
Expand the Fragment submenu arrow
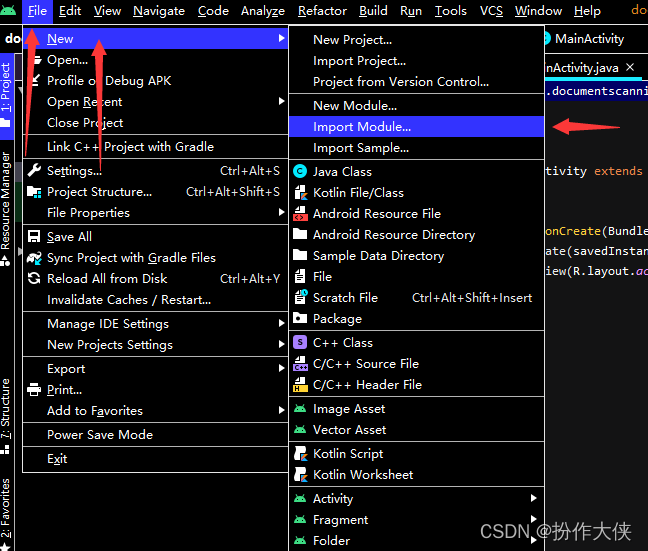(x=534, y=519)
